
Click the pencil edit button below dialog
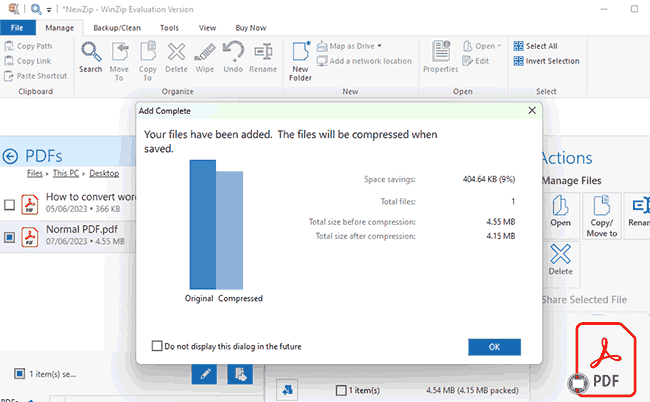click(204, 374)
